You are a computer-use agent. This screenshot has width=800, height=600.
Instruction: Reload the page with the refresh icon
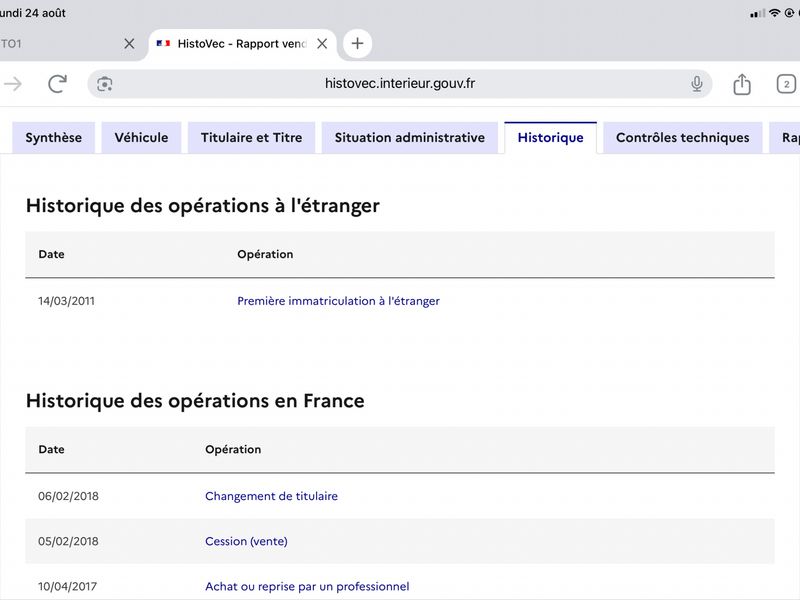(x=57, y=84)
